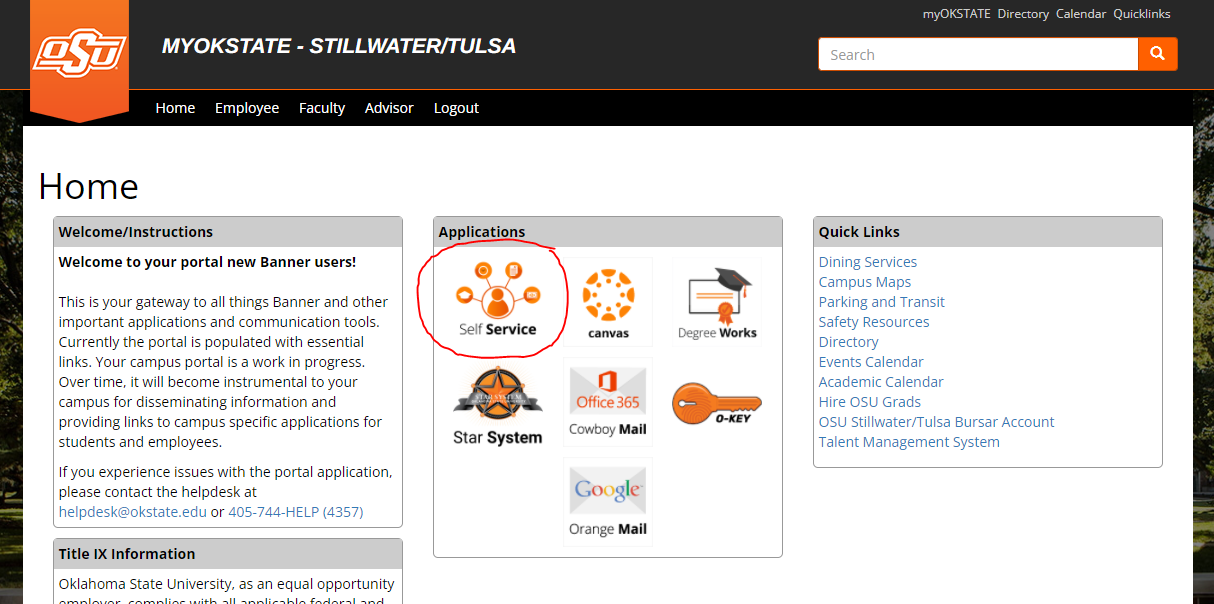
Task: Click Logout in the navigation bar
Action: point(456,108)
